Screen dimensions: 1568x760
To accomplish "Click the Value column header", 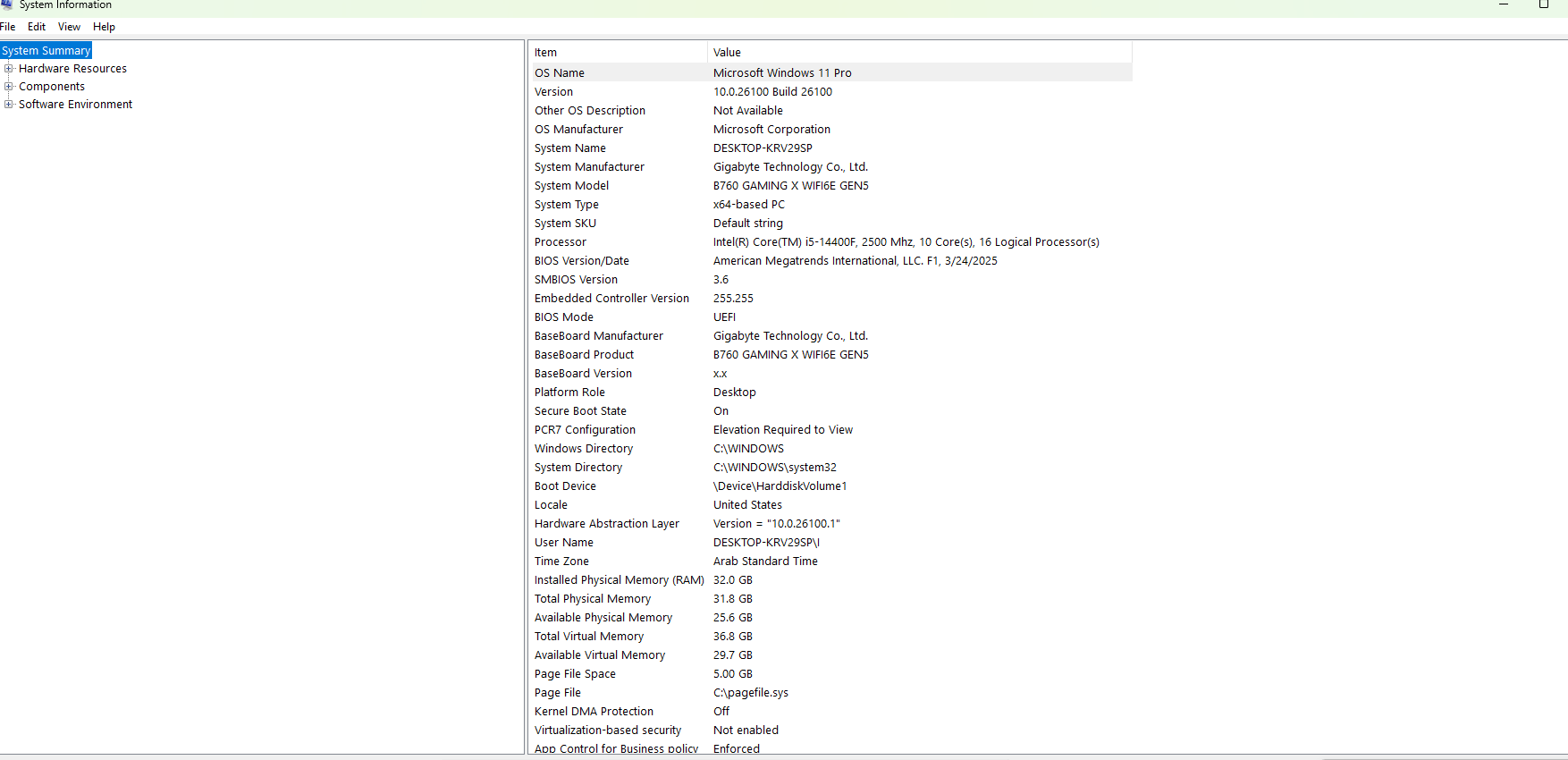I will [x=920, y=53].
